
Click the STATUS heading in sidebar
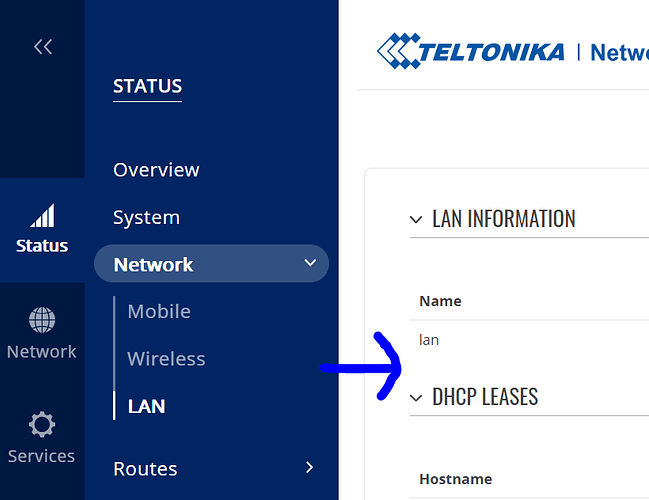pyautogui.click(x=147, y=86)
